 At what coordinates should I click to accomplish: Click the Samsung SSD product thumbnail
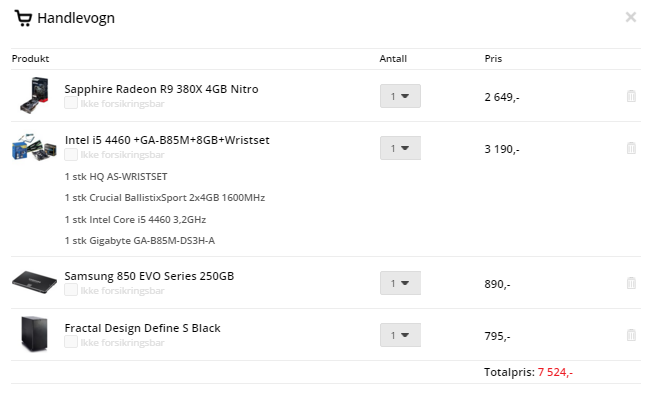(34, 282)
